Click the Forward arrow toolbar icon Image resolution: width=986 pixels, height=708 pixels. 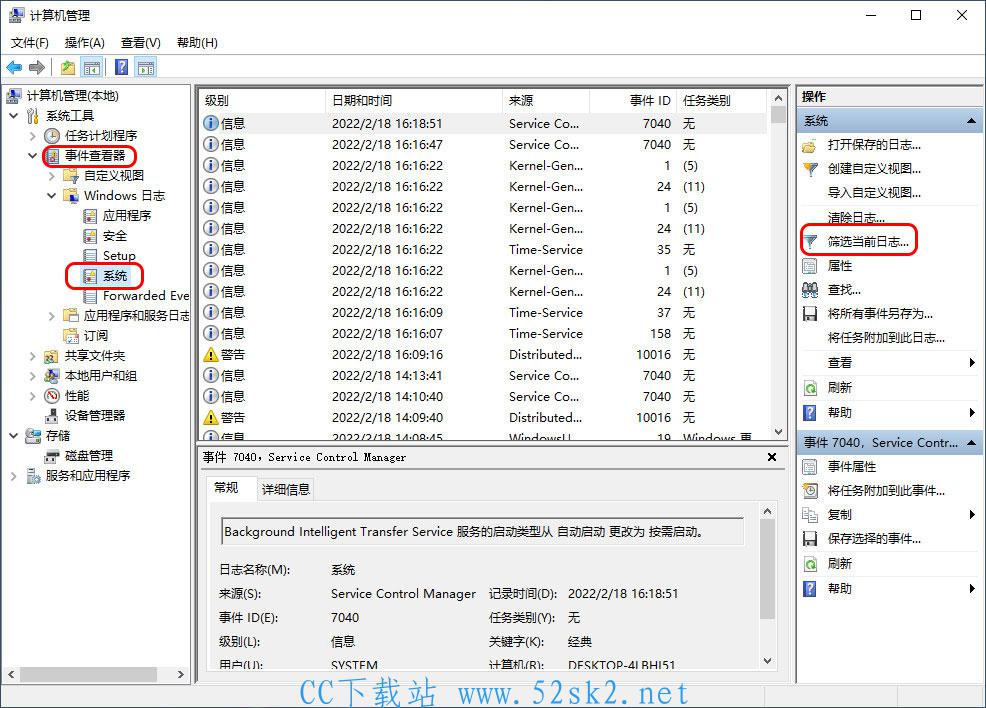(x=37, y=67)
